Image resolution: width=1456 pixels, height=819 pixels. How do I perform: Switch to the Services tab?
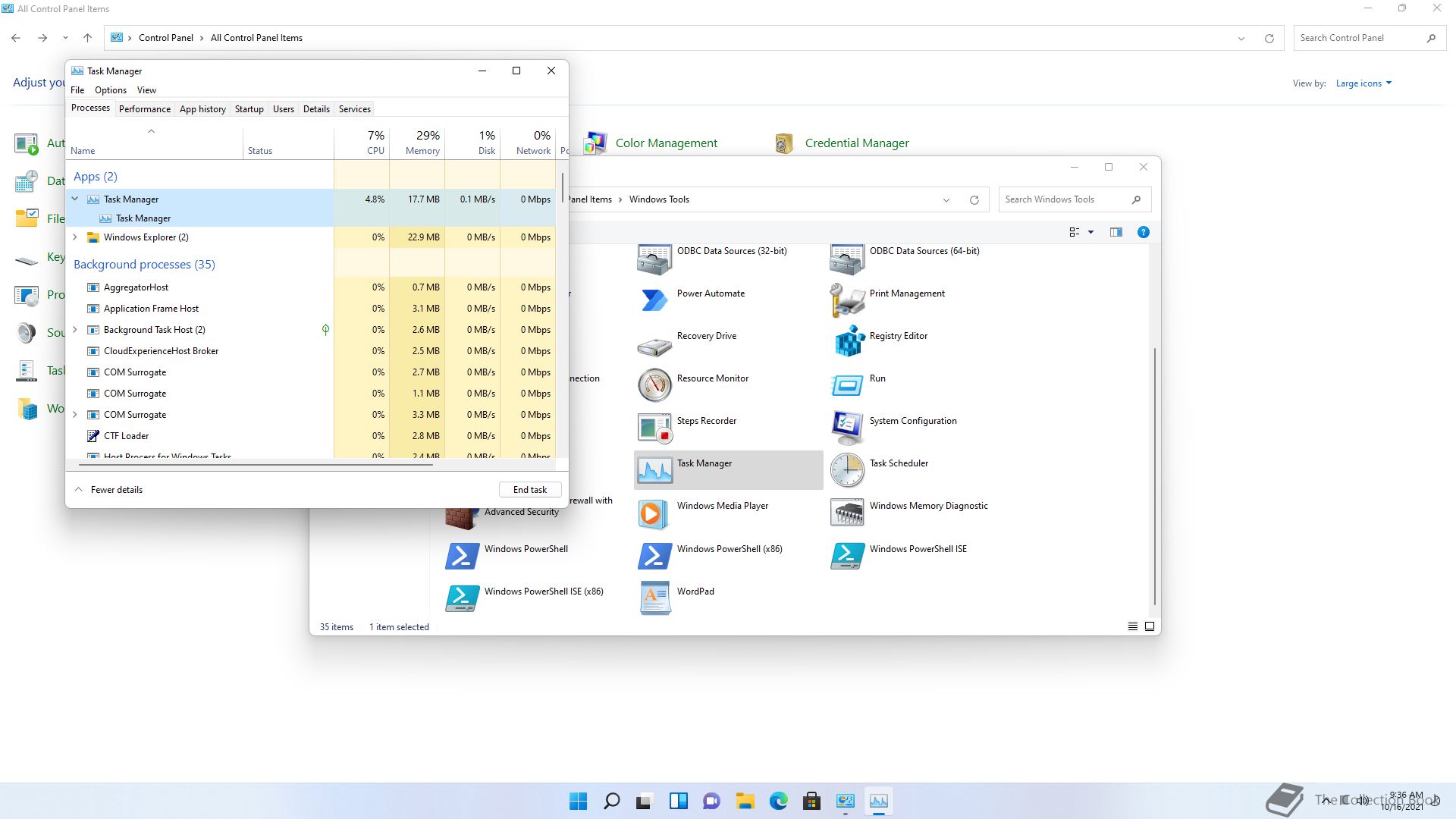[354, 109]
